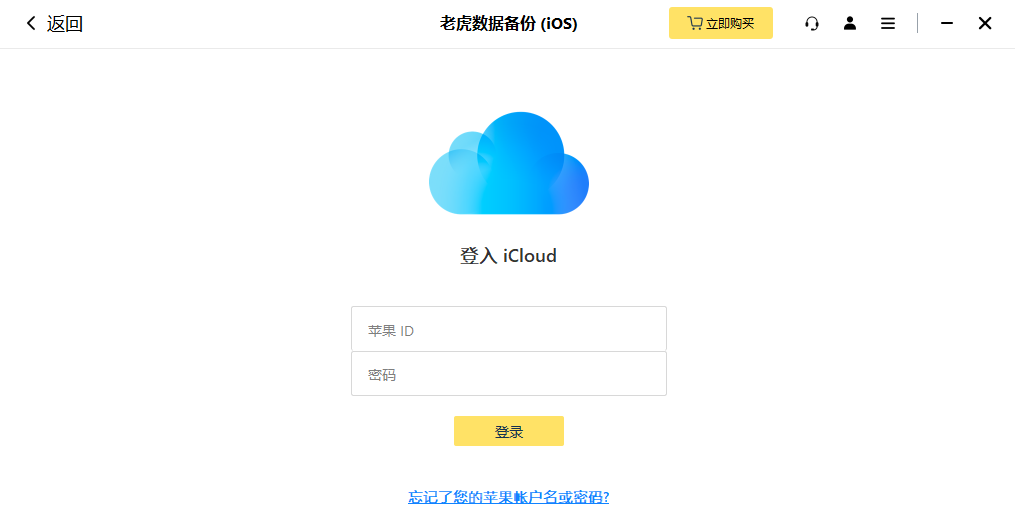Click the 密码 placeholder text

click(x=382, y=375)
